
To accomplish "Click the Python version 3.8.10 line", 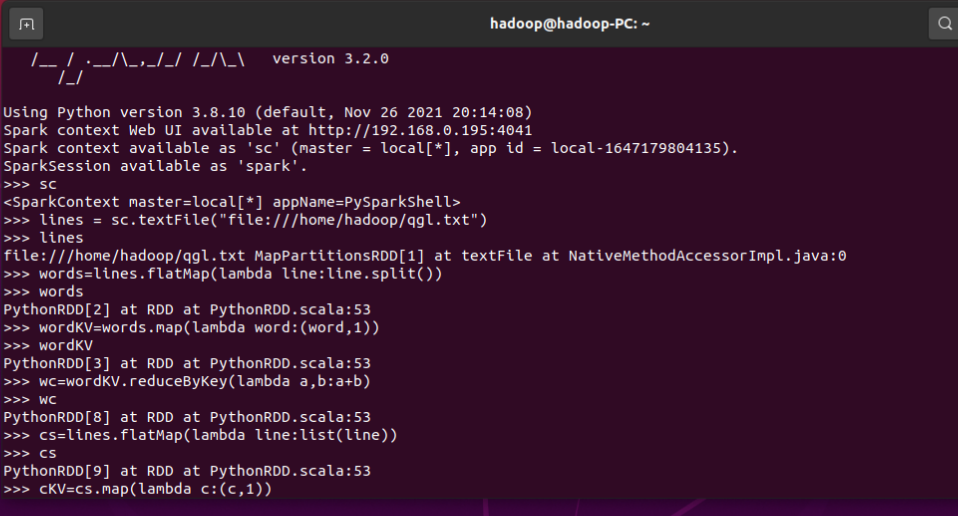I will click(268, 112).
